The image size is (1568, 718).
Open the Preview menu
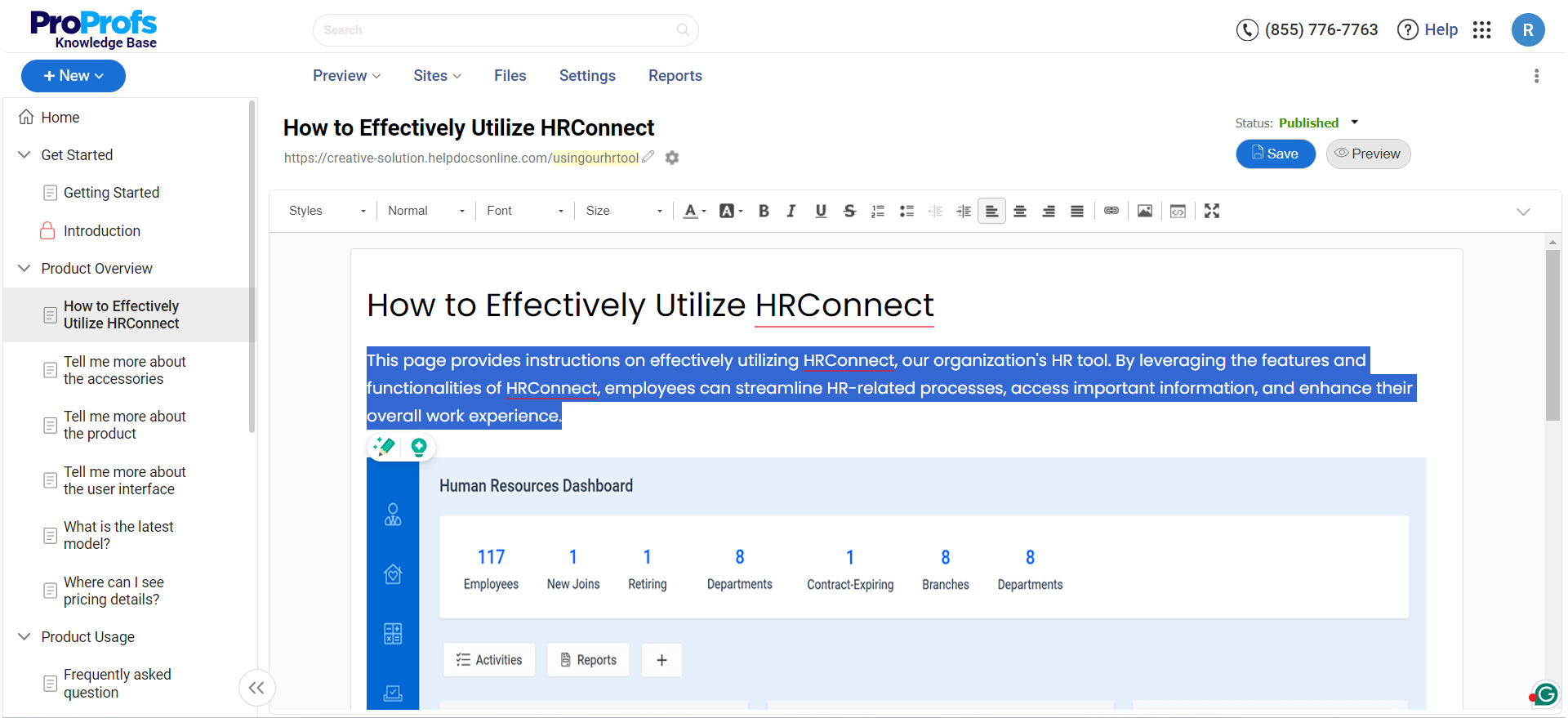[346, 76]
